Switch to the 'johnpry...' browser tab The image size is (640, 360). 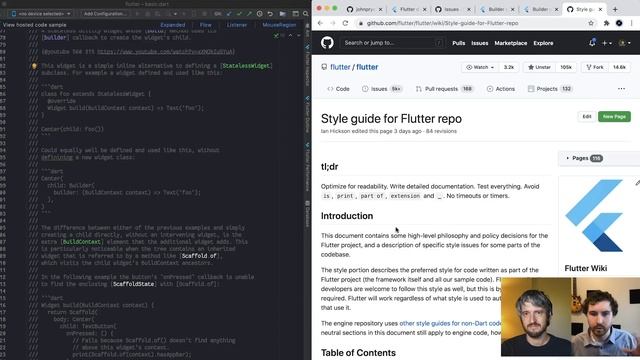point(364,9)
